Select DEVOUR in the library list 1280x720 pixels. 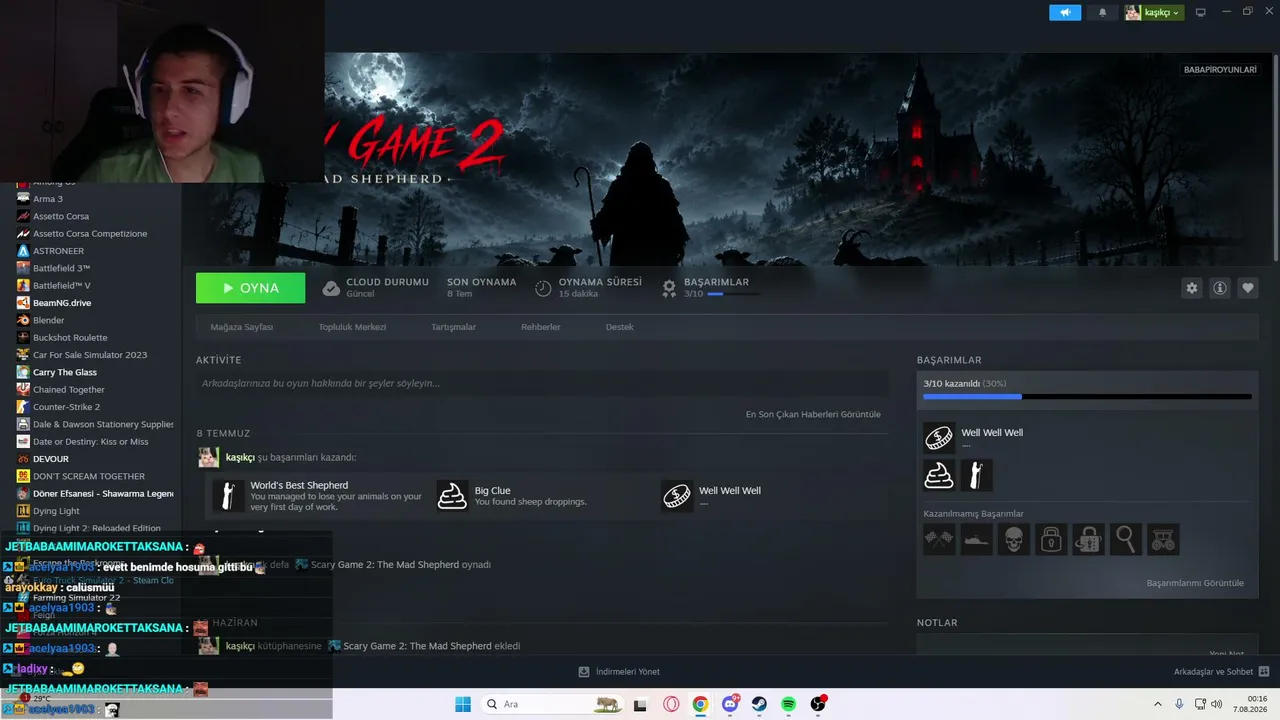click(51, 459)
